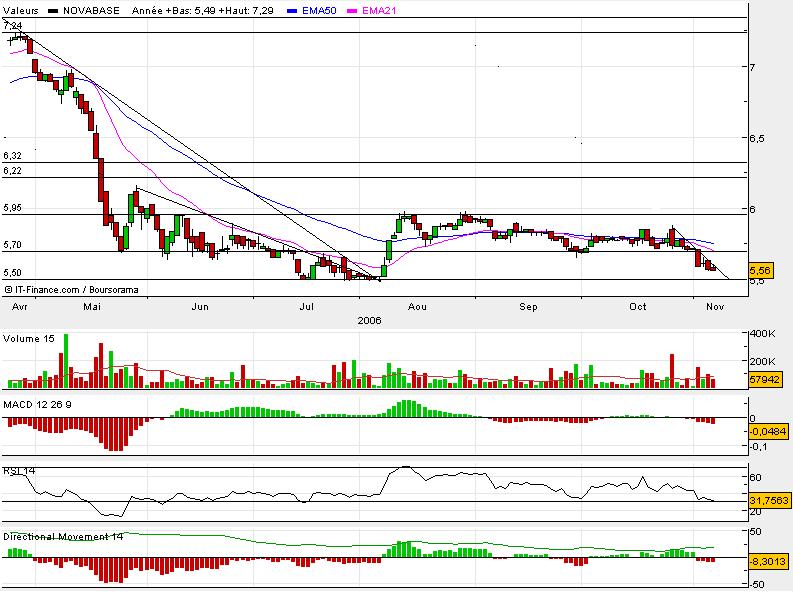
Task: Click the magenta EMA21 color marker
Action: pos(352,10)
